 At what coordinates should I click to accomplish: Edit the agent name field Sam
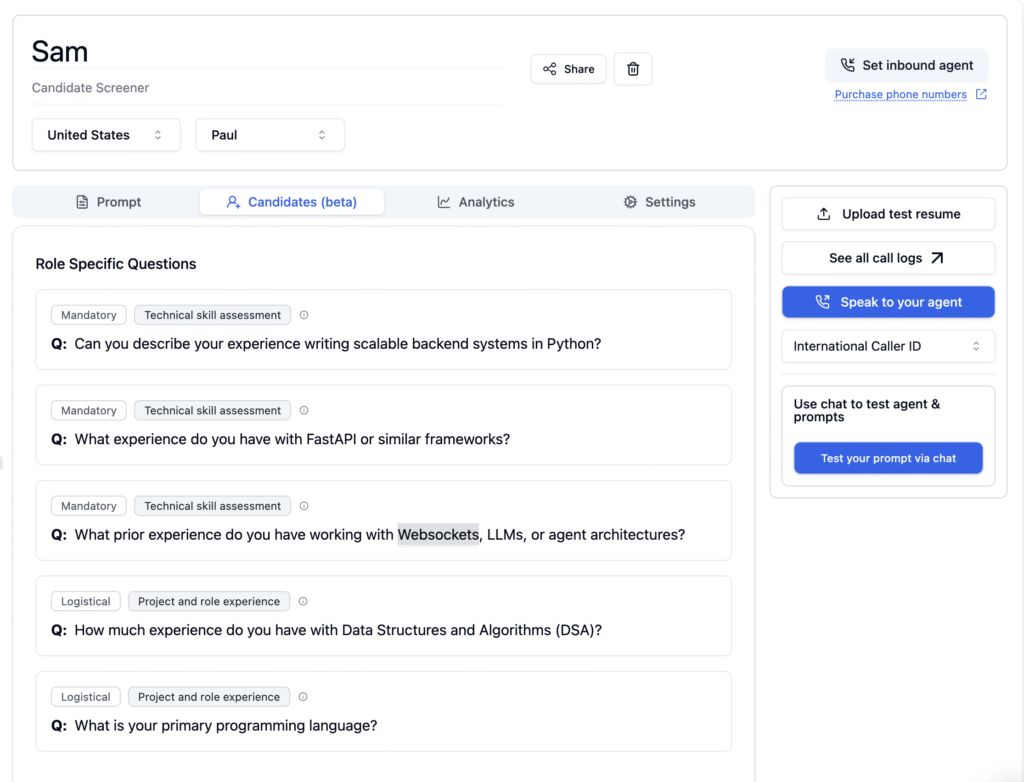[268, 52]
